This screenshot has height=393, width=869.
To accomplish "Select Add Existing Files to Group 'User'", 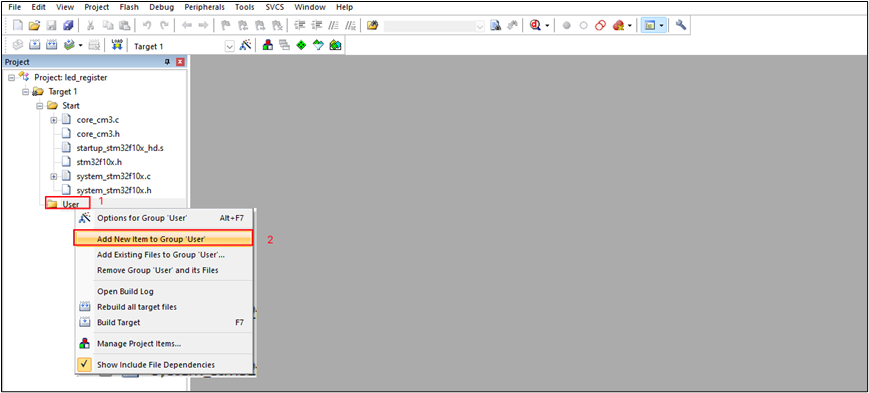I will click(164, 255).
